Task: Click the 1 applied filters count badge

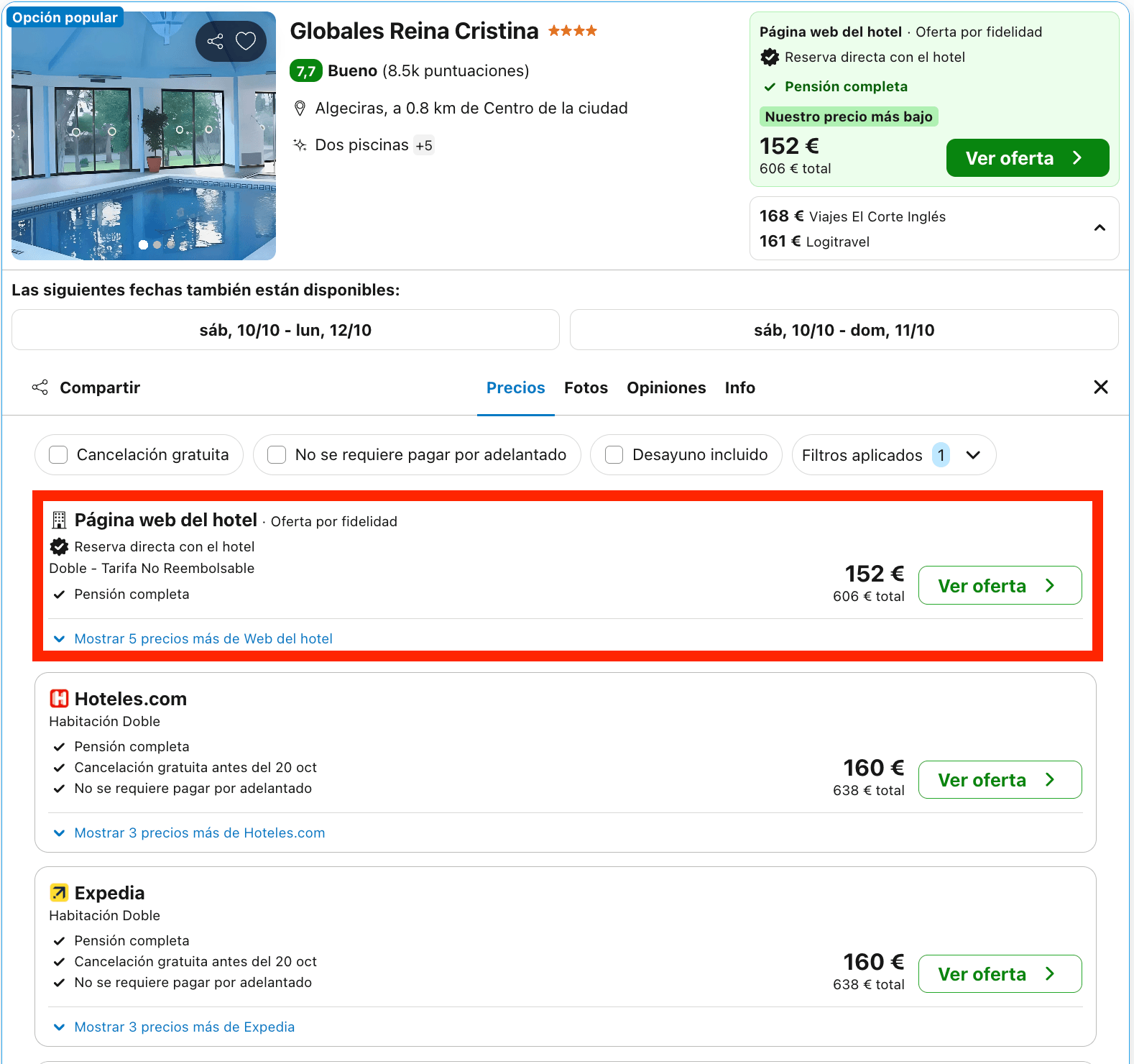Action: 941,455
